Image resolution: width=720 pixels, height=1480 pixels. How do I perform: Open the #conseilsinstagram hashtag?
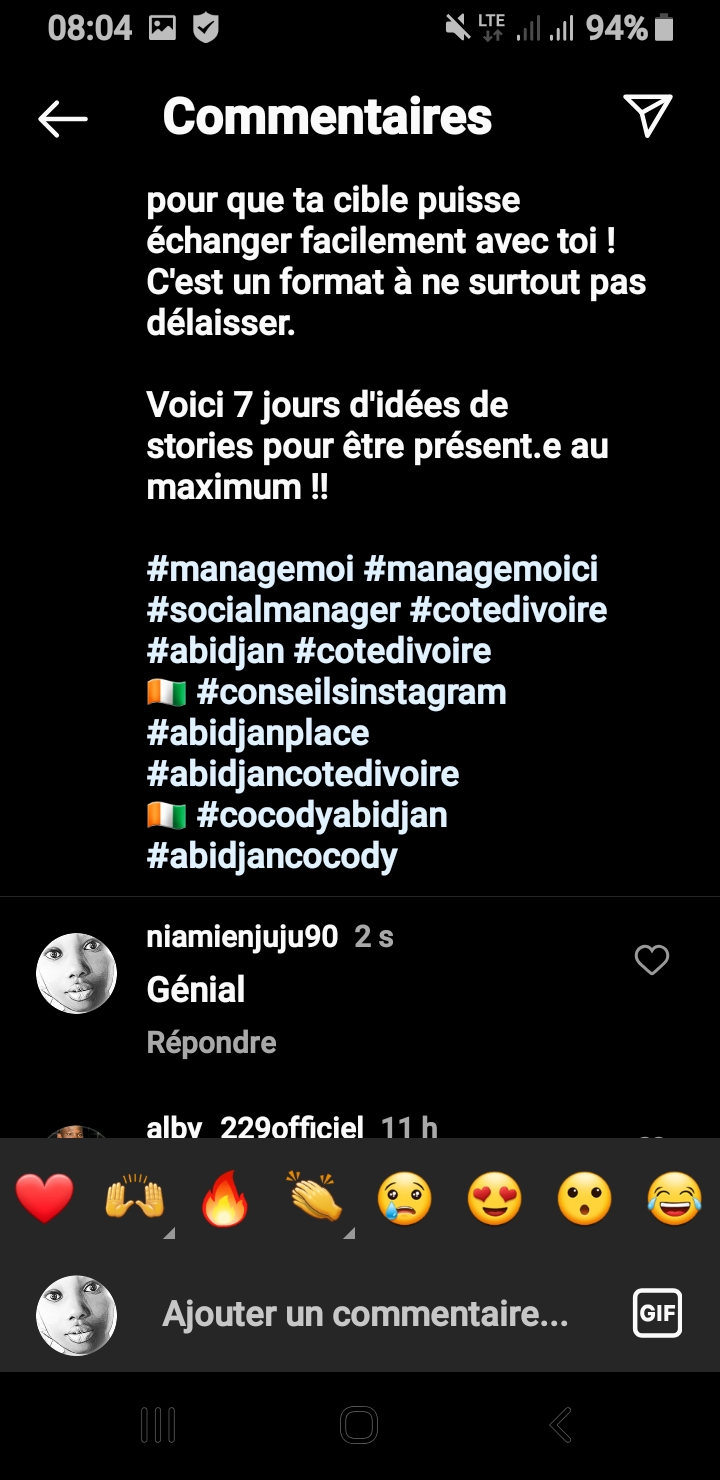pyautogui.click(x=351, y=692)
